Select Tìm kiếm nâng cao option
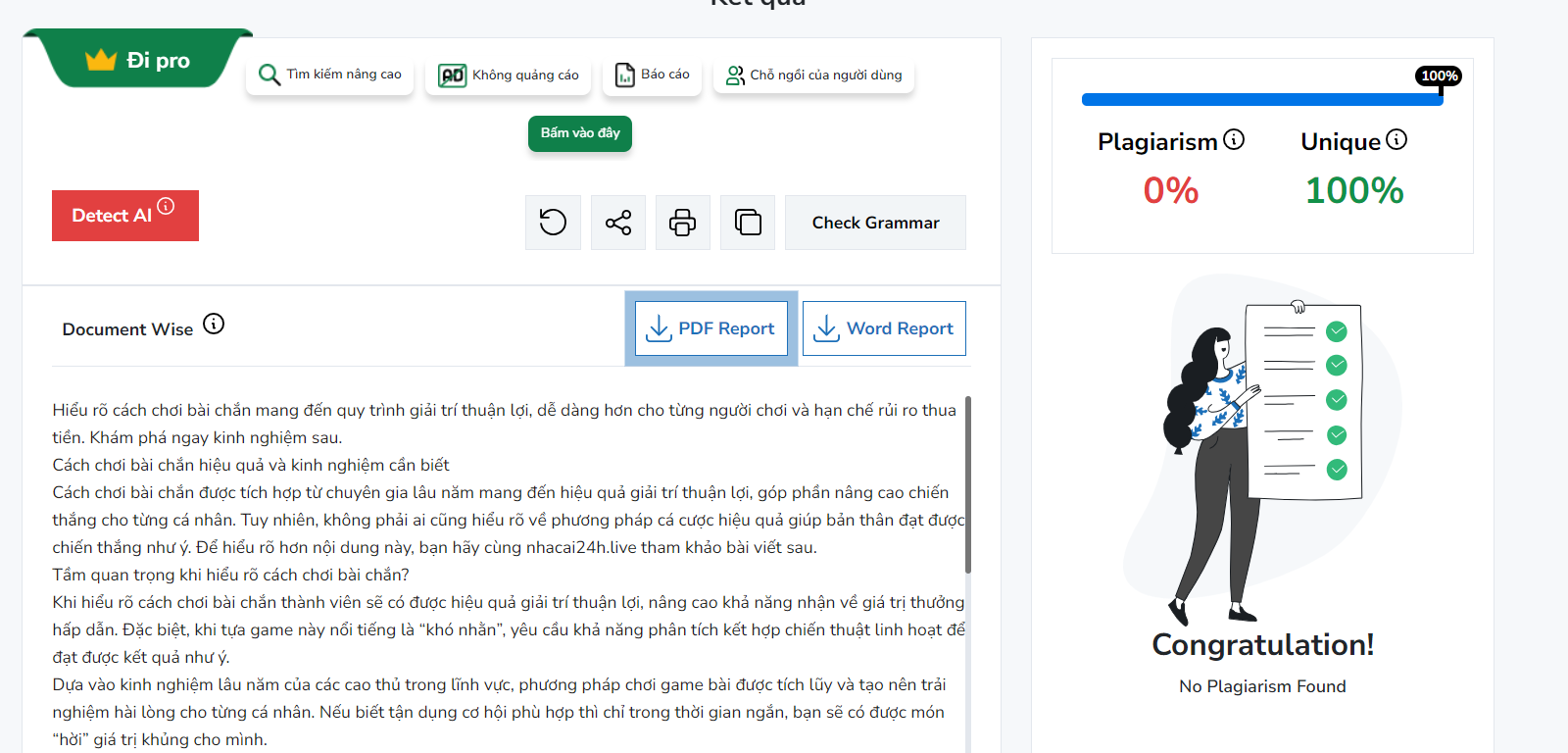Screen dimensions: 1568x753 point(330,75)
